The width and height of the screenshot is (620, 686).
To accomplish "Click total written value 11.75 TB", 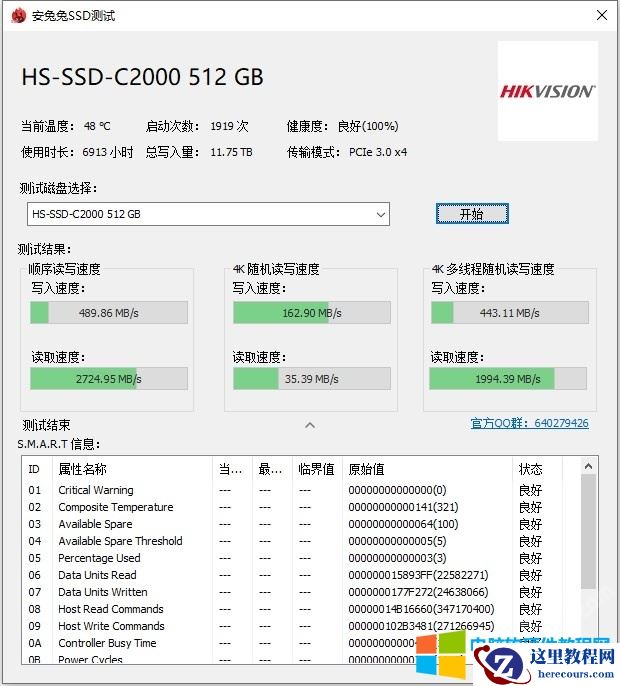I will pos(231,152).
